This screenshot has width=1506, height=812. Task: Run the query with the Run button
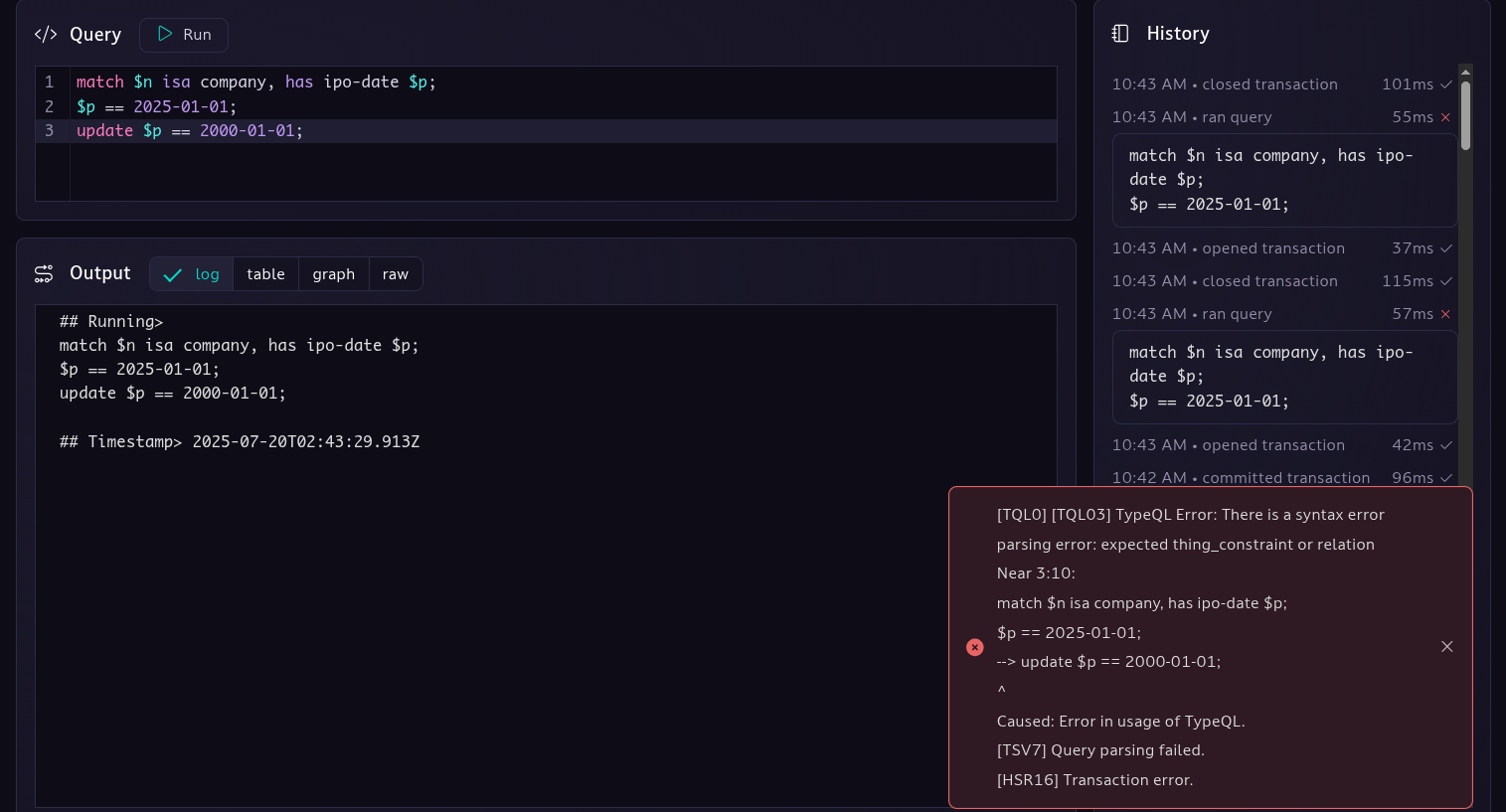pos(184,35)
